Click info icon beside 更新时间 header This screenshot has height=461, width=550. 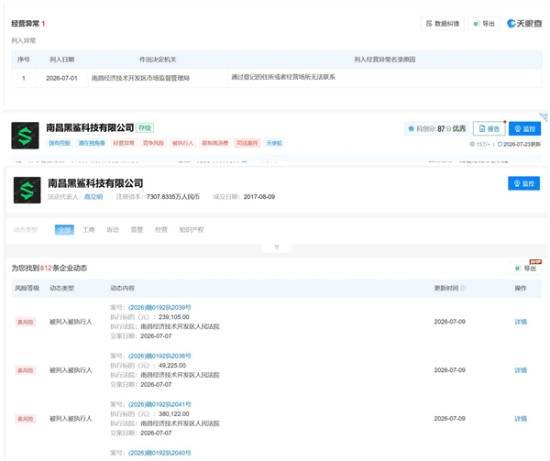point(463,288)
